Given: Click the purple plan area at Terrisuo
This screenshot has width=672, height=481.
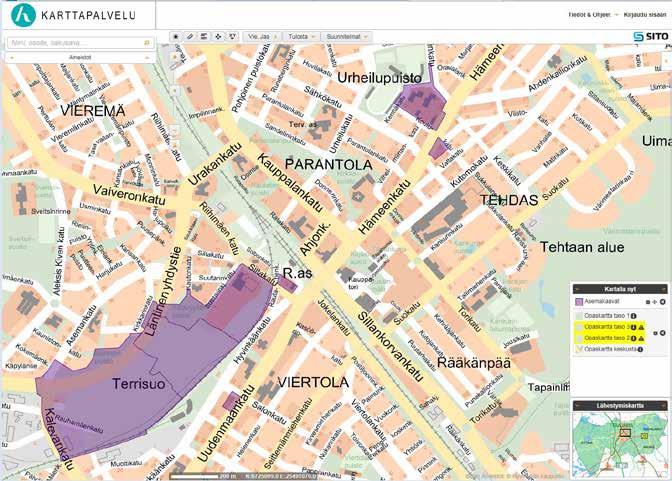Looking at the screenshot, I should click(x=141, y=377).
